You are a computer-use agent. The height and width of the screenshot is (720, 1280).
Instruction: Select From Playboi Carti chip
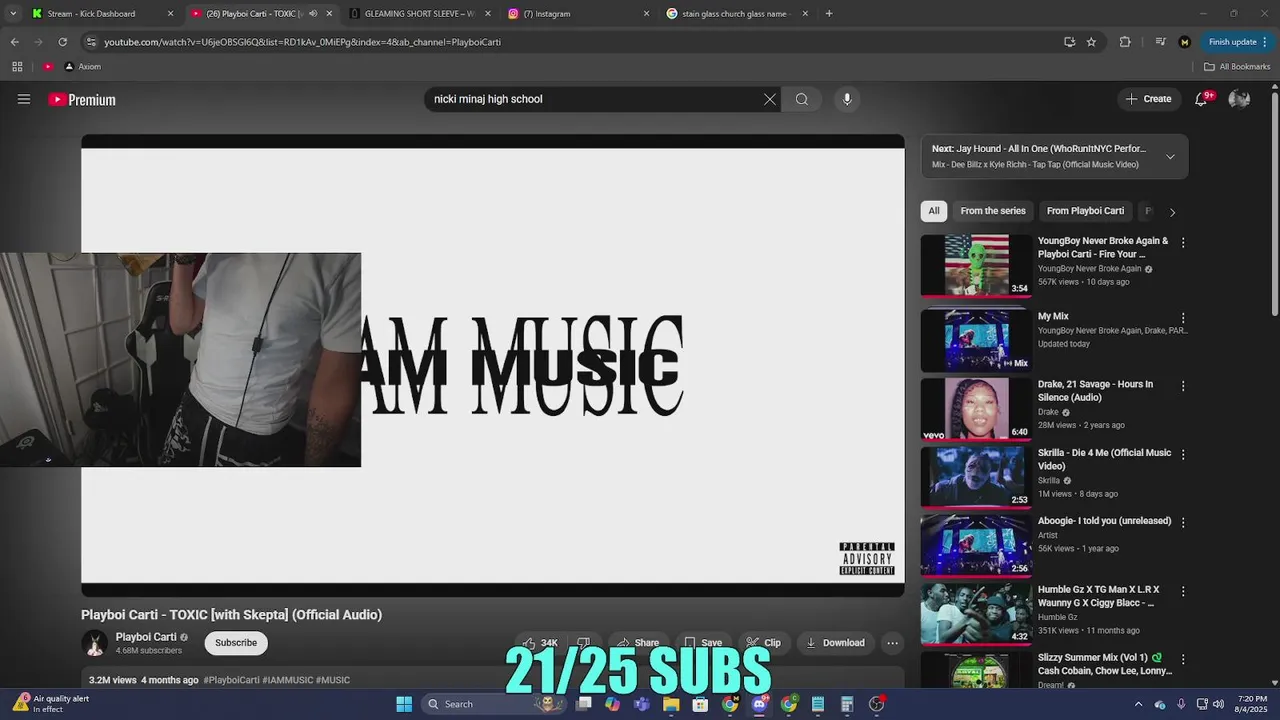point(1085,211)
